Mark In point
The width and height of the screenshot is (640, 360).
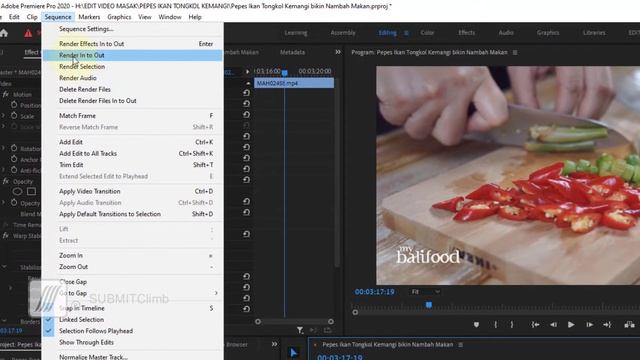(496, 325)
